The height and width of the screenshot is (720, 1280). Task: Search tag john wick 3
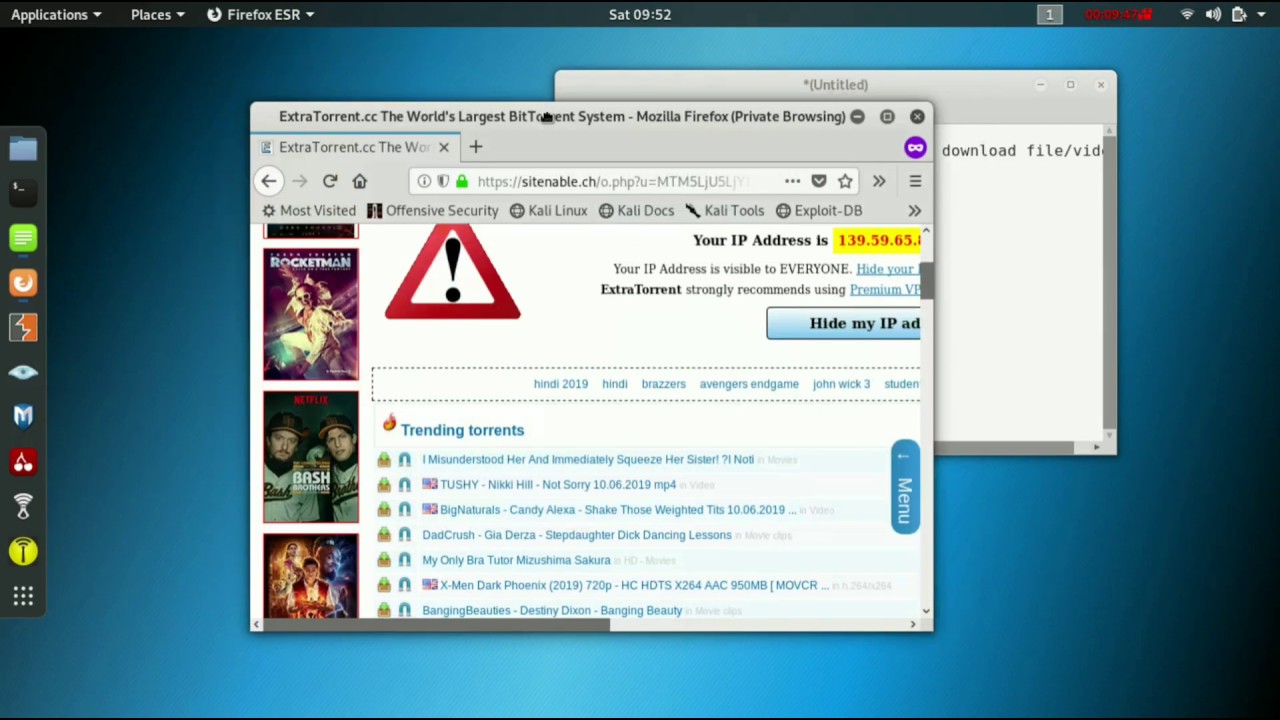pos(841,384)
